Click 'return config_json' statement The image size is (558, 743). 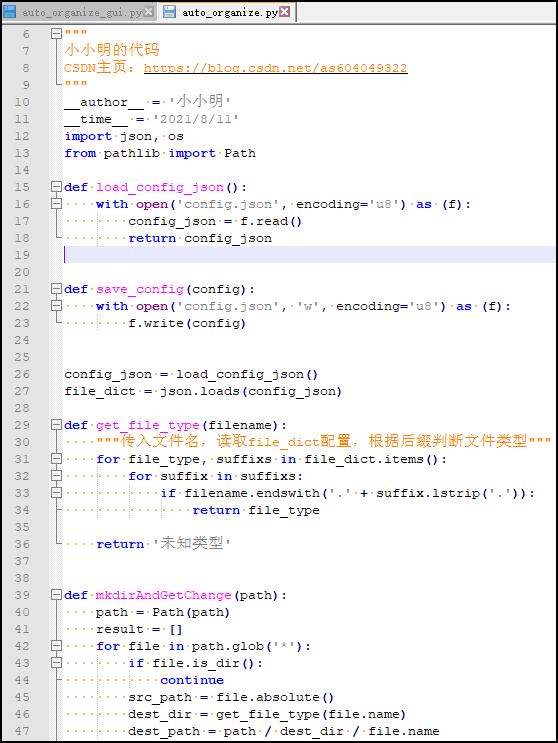200,238
